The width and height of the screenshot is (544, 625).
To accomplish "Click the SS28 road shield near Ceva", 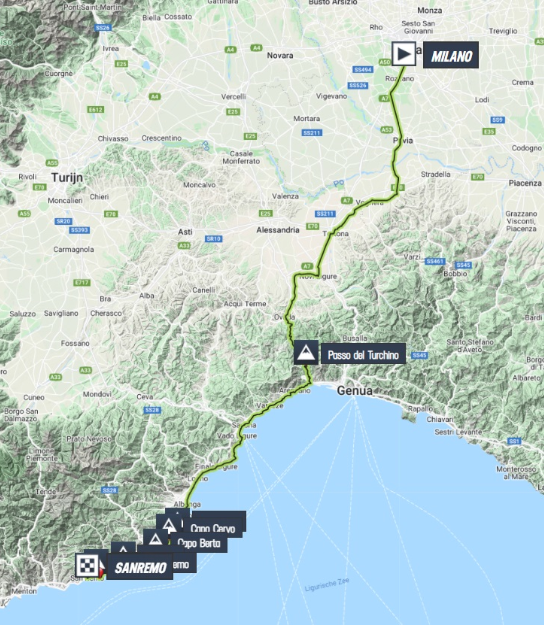I will 152,410.
